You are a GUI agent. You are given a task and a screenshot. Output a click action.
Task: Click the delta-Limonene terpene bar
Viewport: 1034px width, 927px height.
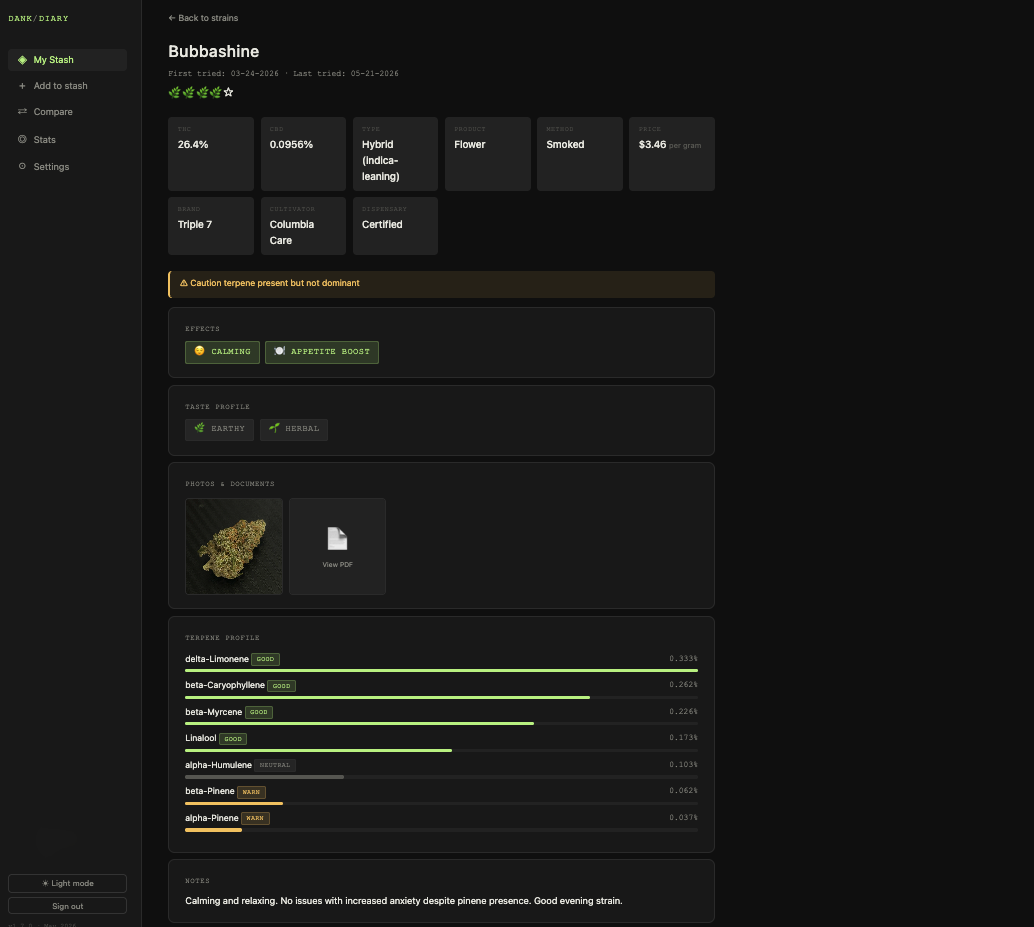pos(441,671)
